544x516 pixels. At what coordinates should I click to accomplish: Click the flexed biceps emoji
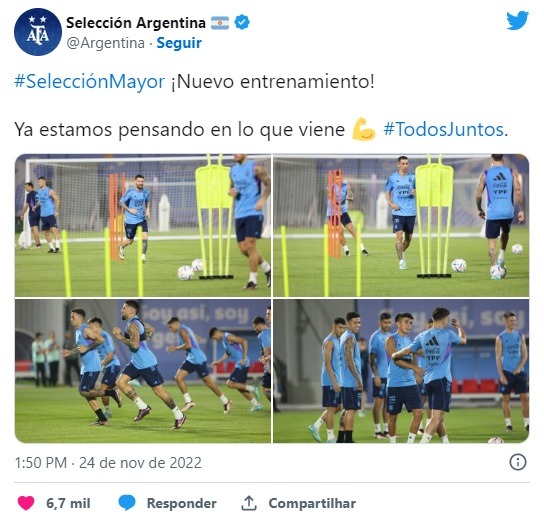[x=363, y=129]
